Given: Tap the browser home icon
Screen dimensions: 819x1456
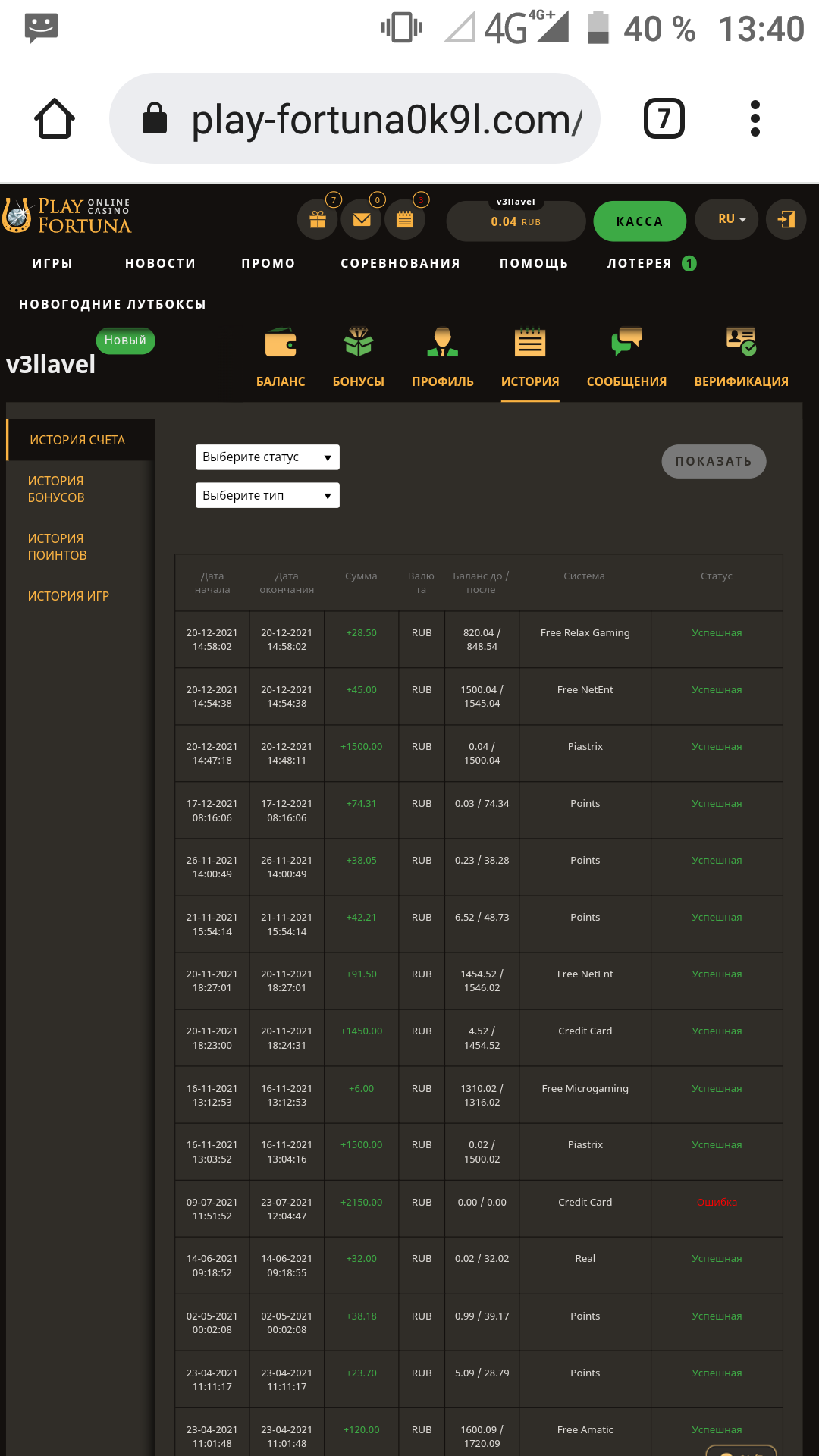Looking at the screenshot, I should click(x=55, y=118).
